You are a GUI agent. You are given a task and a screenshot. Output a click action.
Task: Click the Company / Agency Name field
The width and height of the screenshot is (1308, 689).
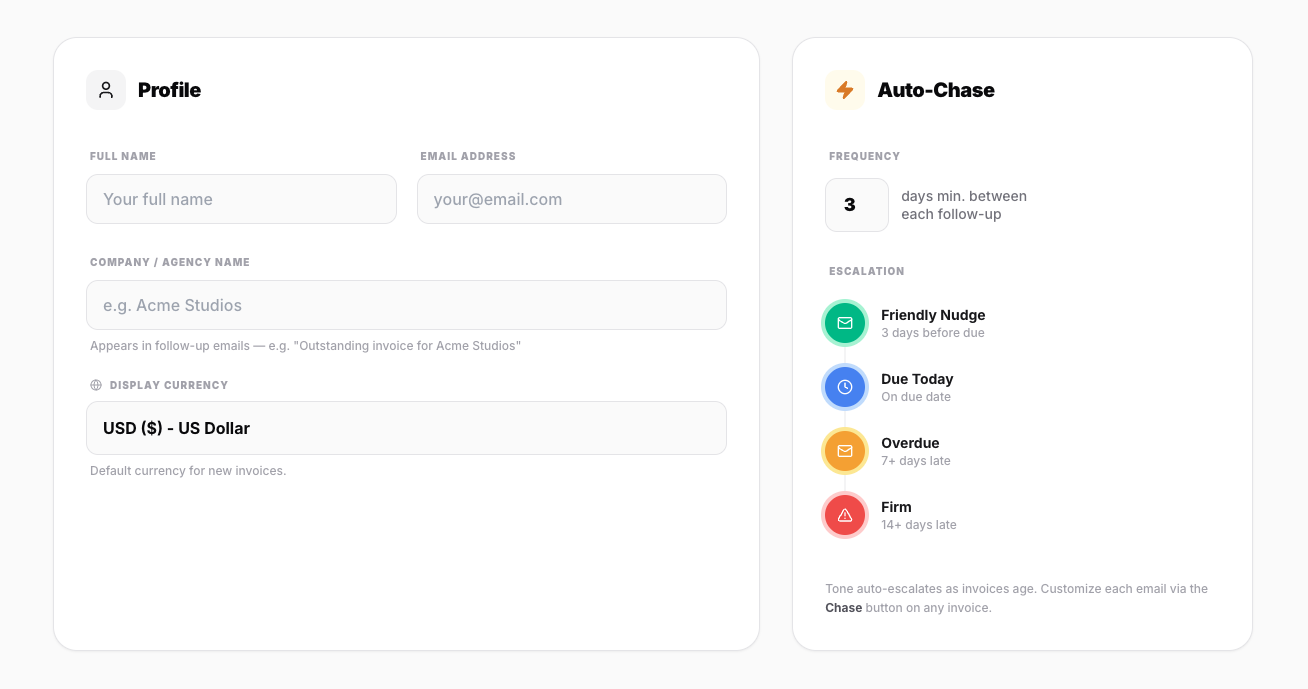[x=406, y=305]
